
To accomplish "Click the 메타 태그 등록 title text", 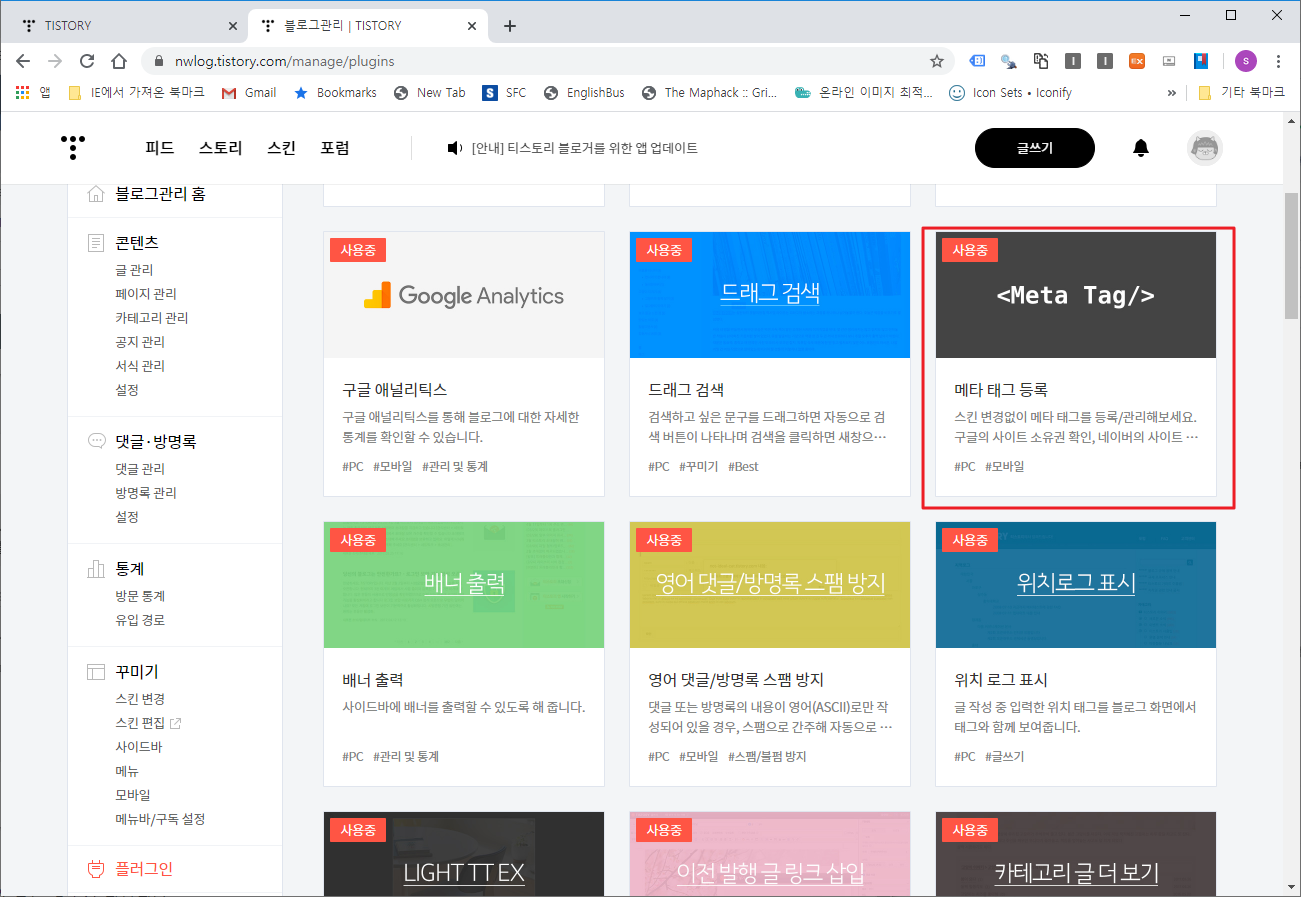I will [x=1001, y=390].
